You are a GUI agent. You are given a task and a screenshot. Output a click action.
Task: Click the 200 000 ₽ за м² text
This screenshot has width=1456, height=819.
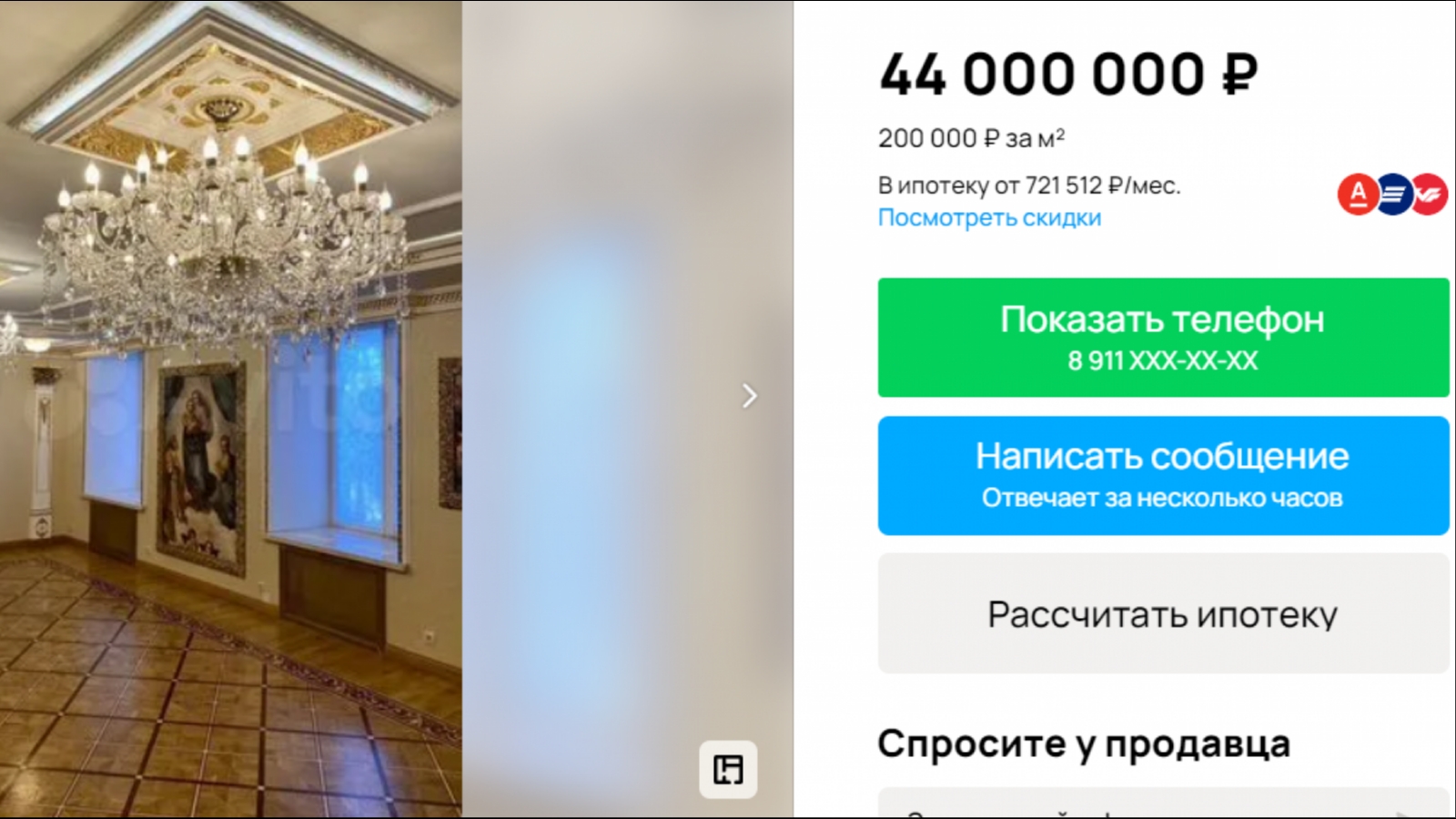click(x=971, y=138)
